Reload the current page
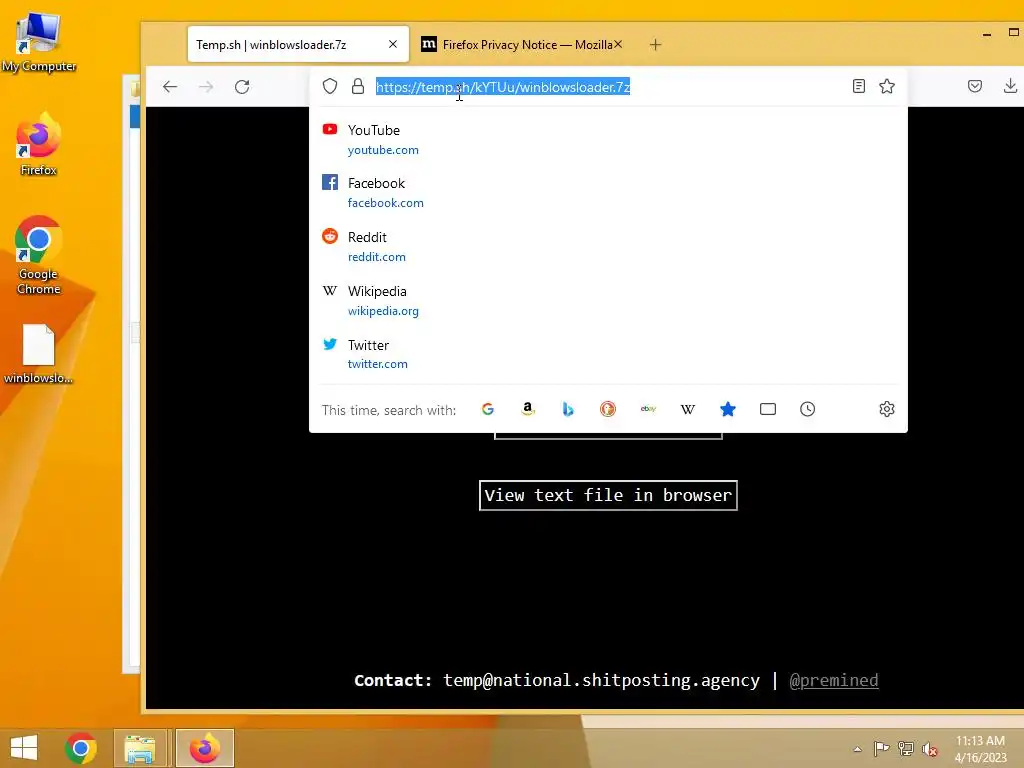1024x768 pixels. click(242, 86)
